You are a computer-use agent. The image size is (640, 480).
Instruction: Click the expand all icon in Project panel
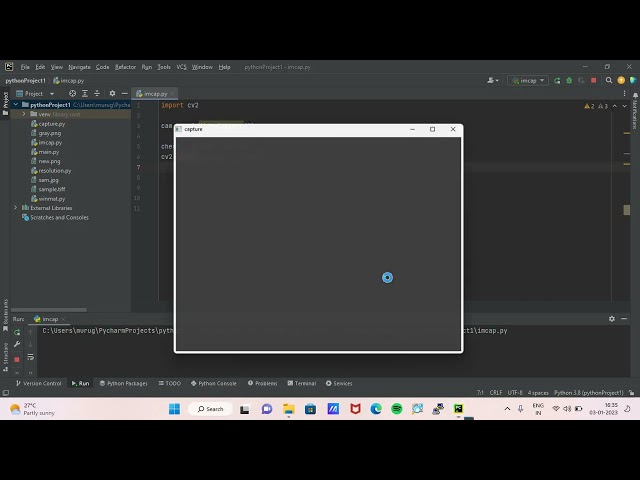pos(85,93)
